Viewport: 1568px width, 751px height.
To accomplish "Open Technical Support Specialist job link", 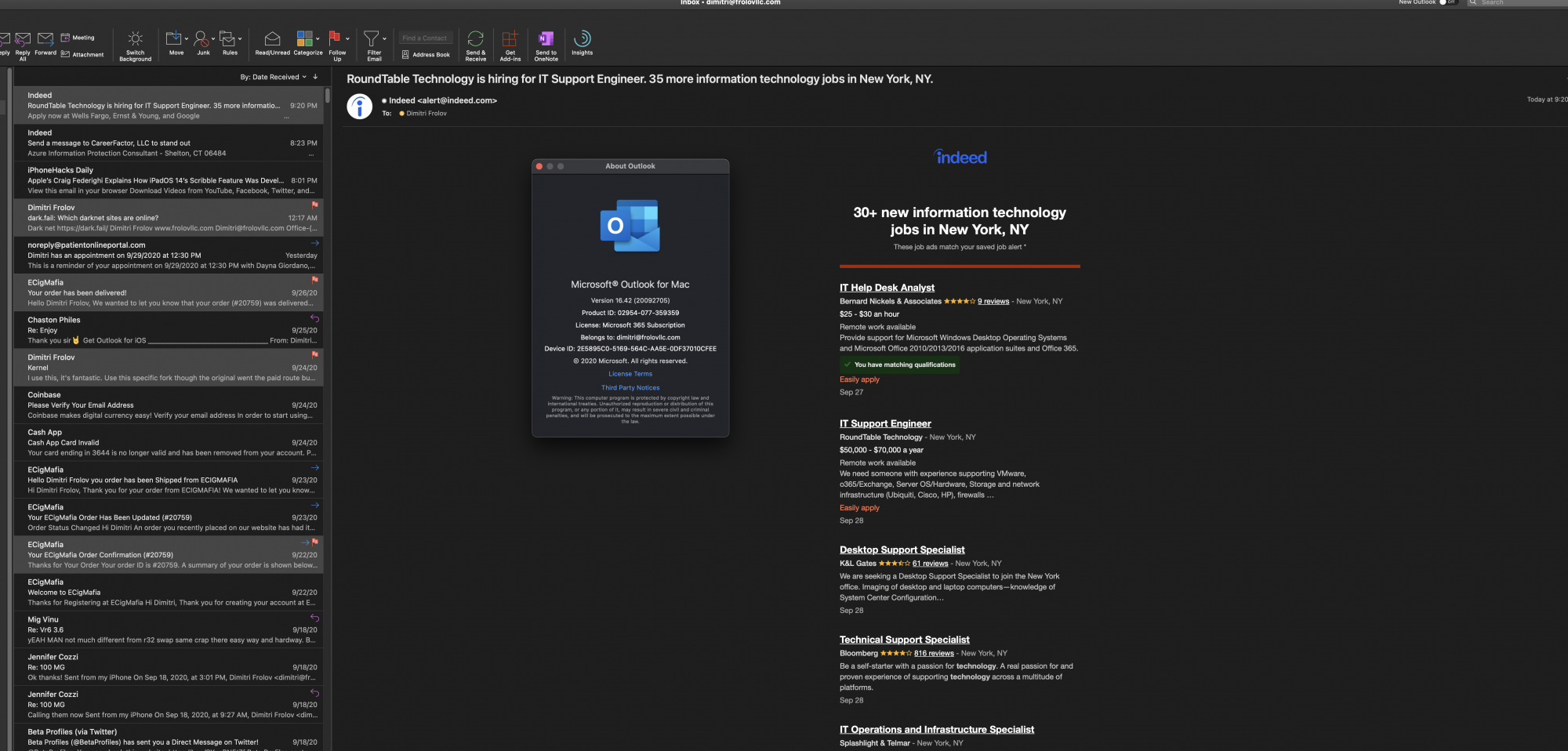I will (x=905, y=640).
